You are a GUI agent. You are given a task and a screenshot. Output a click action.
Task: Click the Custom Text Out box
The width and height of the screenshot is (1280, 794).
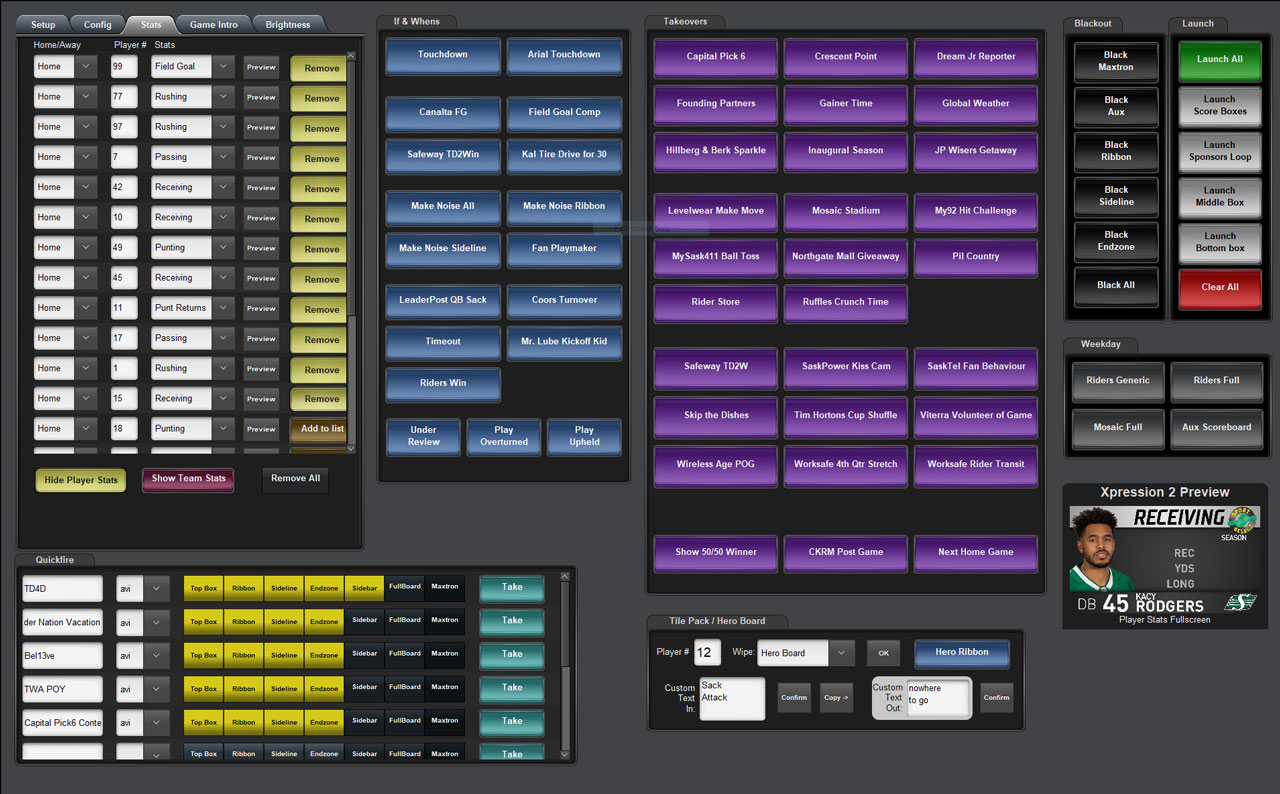[x=938, y=697]
